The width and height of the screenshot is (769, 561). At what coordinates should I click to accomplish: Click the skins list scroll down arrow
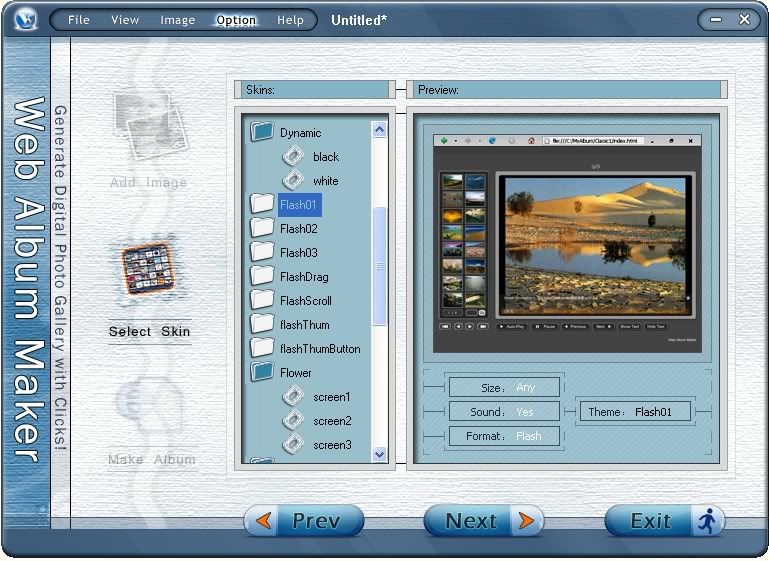(x=379, y=454)
